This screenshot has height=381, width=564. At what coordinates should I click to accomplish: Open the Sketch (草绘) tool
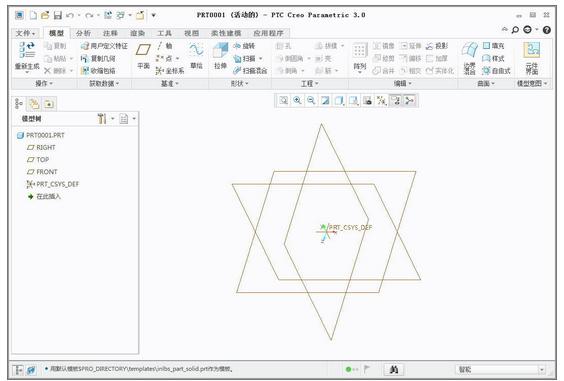click(196, 56)
